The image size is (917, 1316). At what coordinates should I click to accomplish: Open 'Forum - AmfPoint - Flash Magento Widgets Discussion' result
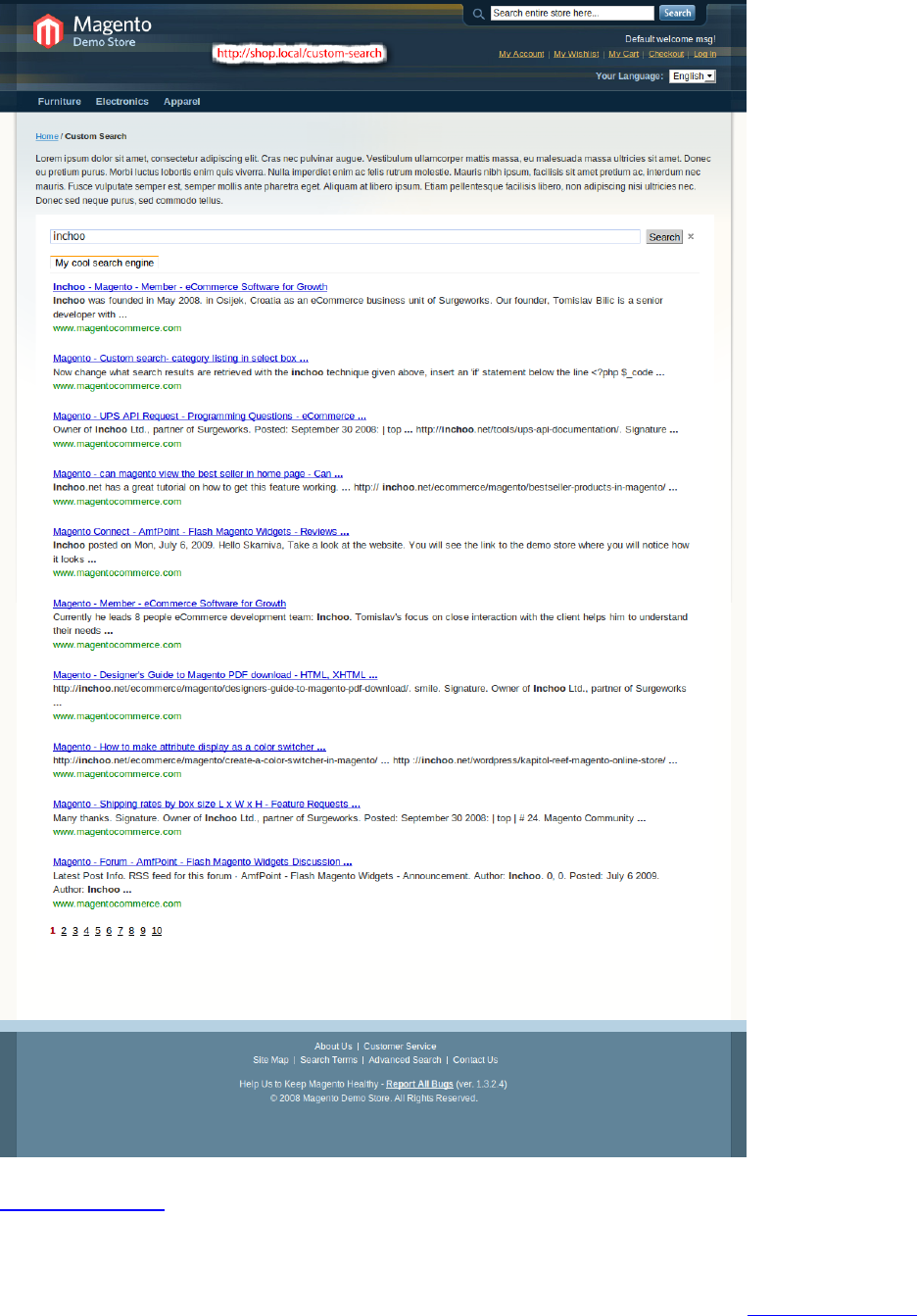[x=202, y=862]
